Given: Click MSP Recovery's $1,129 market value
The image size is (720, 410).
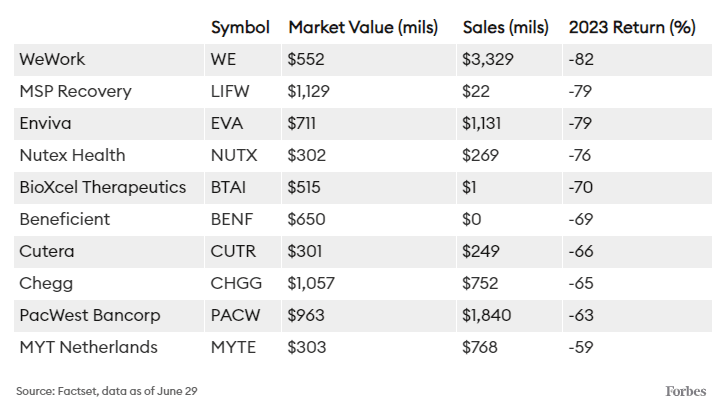Looking at the screenshot, I should click(309, 91).
